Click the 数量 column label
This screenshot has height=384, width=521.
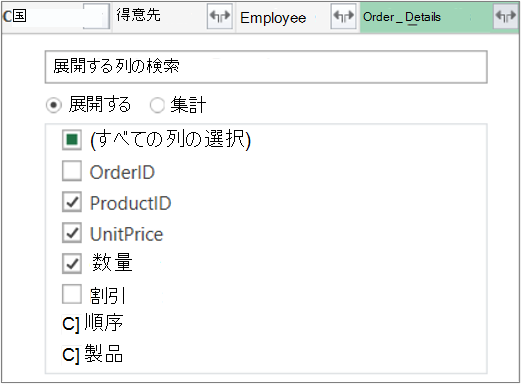click(x=112, y=262)
